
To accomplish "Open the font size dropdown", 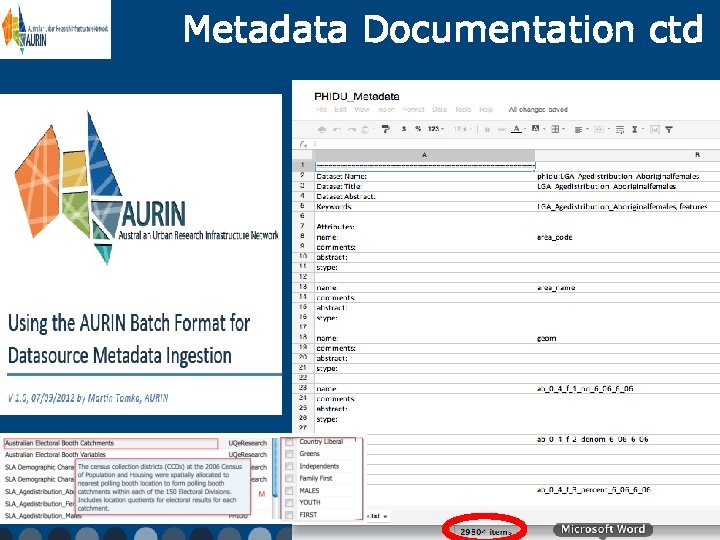I will coord(461,129).
